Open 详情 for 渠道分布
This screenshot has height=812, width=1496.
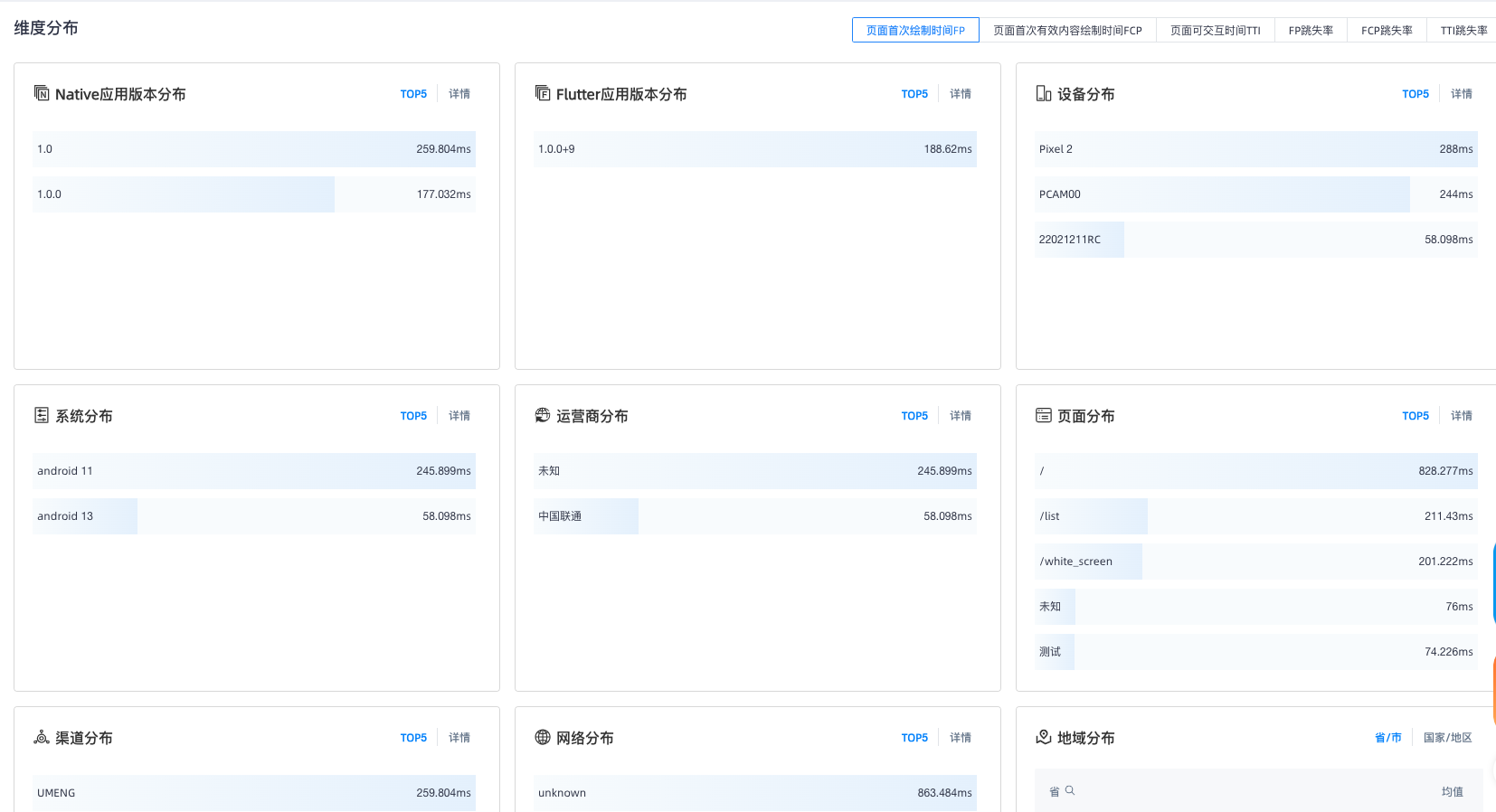pos(459,738)
